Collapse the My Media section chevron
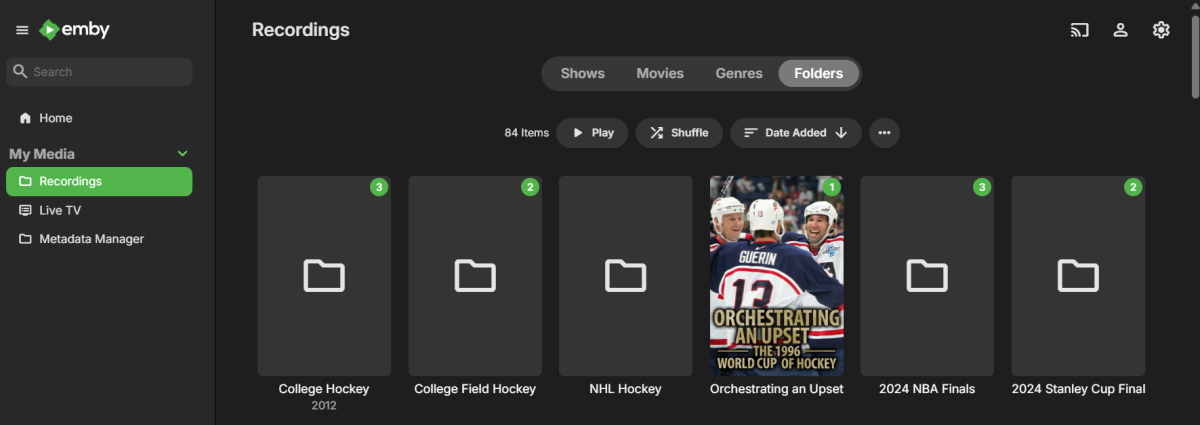 [x=182, y=154]
